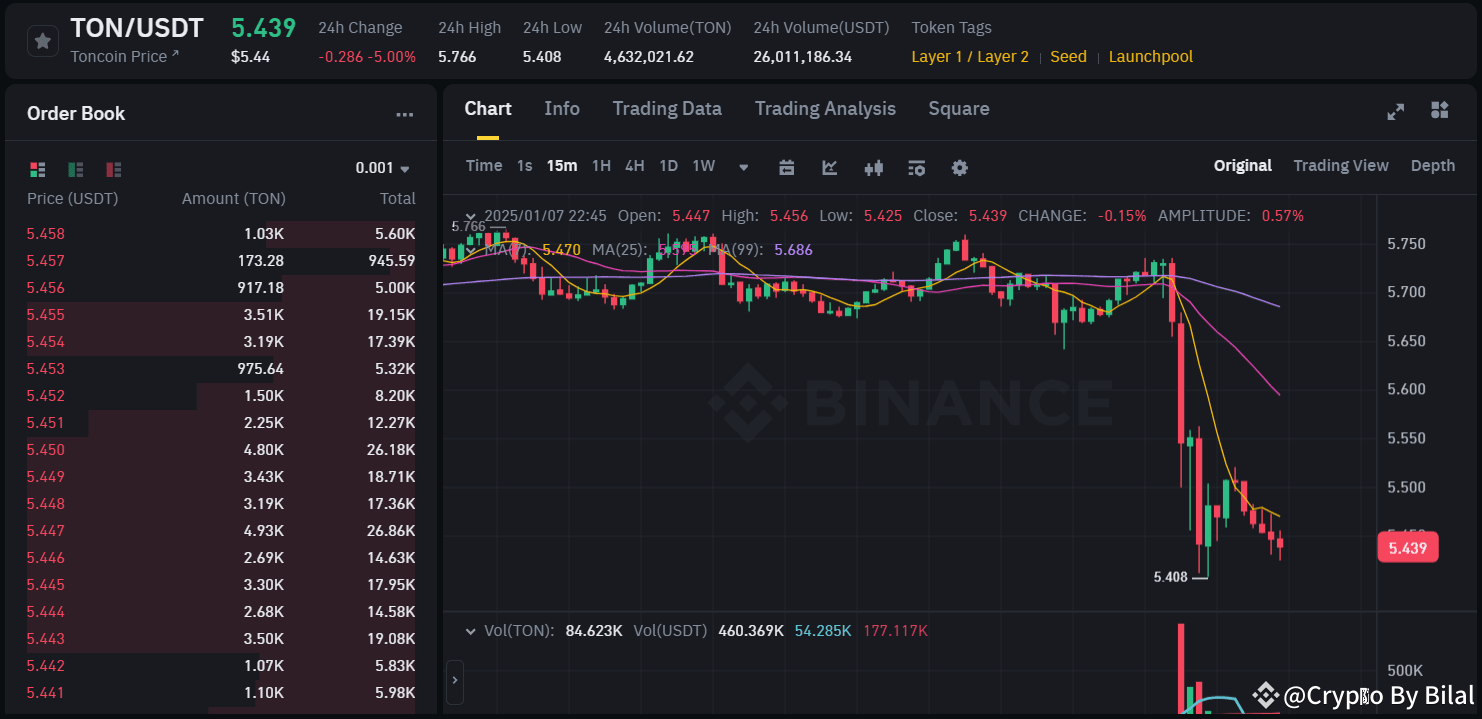This screenshot has width=1482, height=719.
Task: Click the candlestick chart style icon
Action: pyautogui.click(x=873, y=168)
